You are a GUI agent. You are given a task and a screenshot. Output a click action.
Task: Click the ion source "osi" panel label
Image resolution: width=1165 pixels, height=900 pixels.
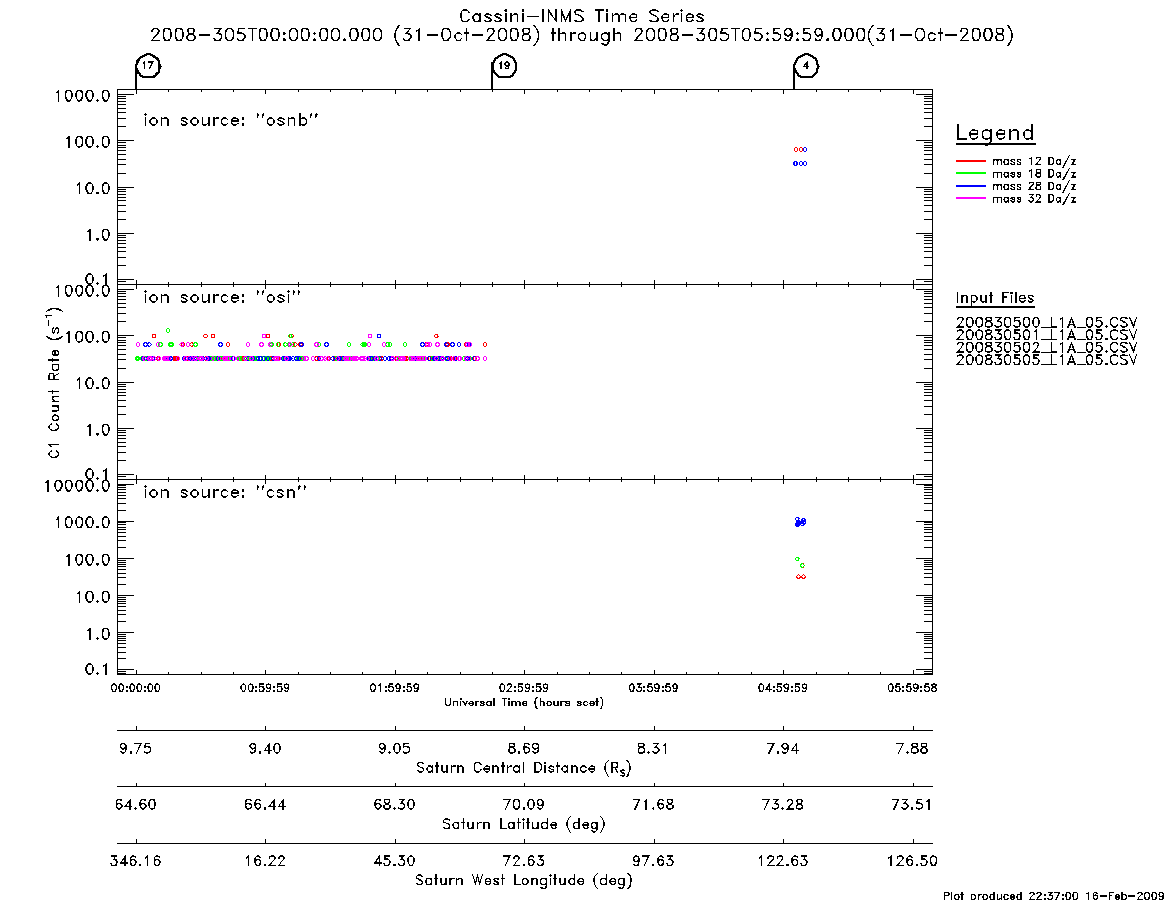[x=222, y=297]
